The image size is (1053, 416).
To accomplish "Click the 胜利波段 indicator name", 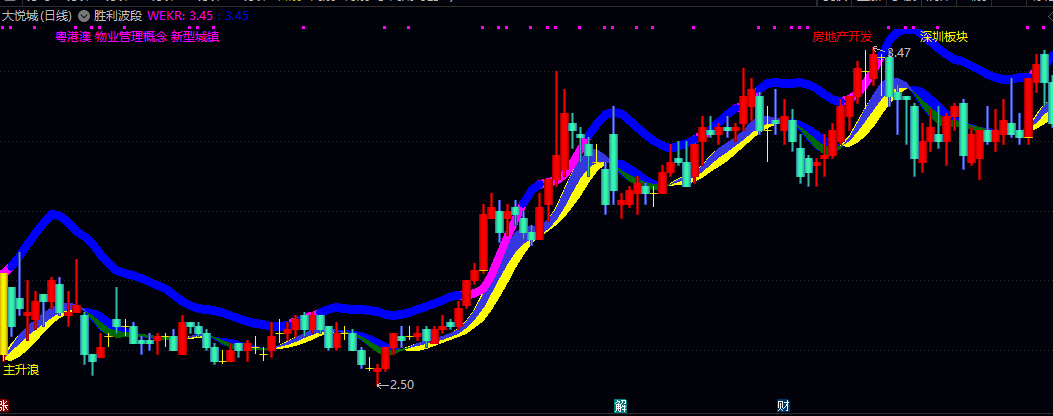I will 118,15.
